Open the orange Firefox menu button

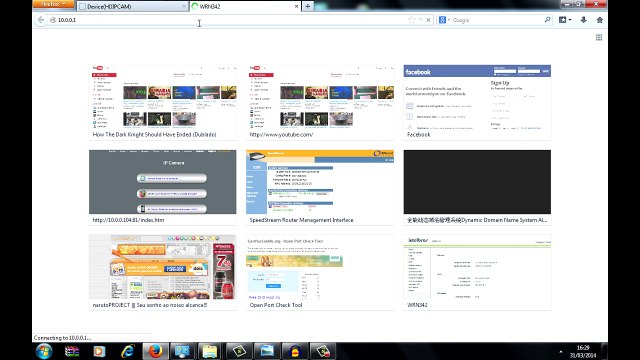[x=53, y=4]
